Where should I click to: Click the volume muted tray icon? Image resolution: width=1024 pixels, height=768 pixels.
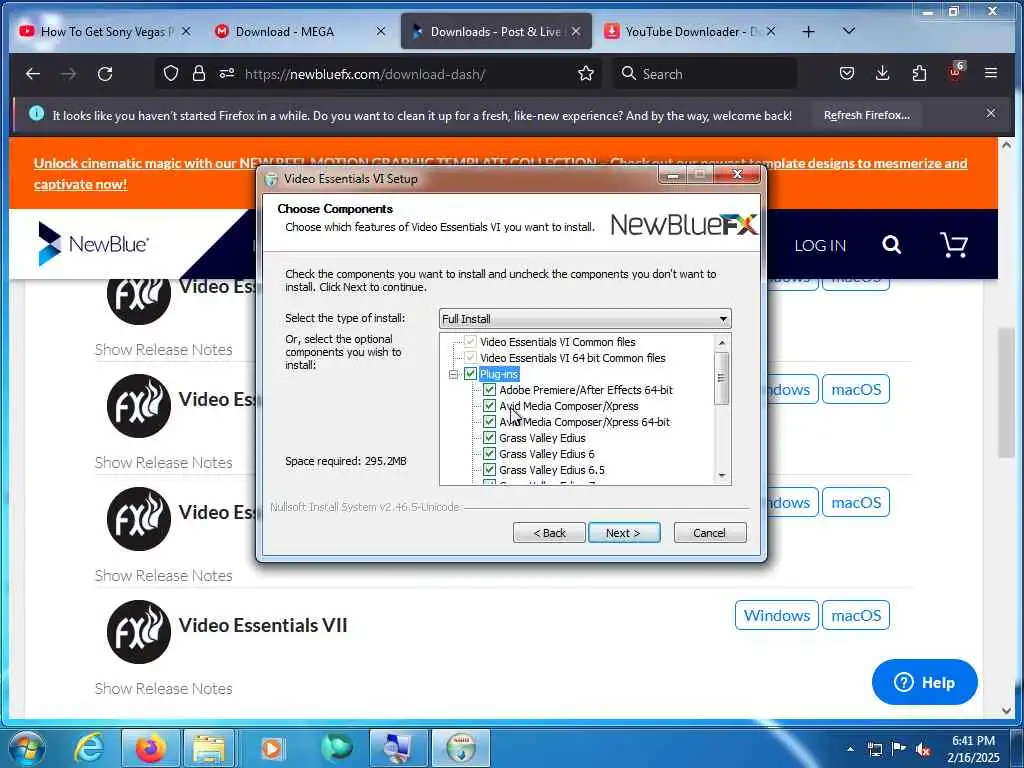click(923, 749)
